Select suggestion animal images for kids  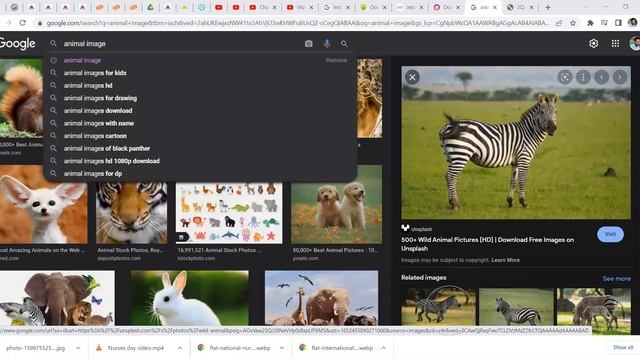click(x=199, y=73)
